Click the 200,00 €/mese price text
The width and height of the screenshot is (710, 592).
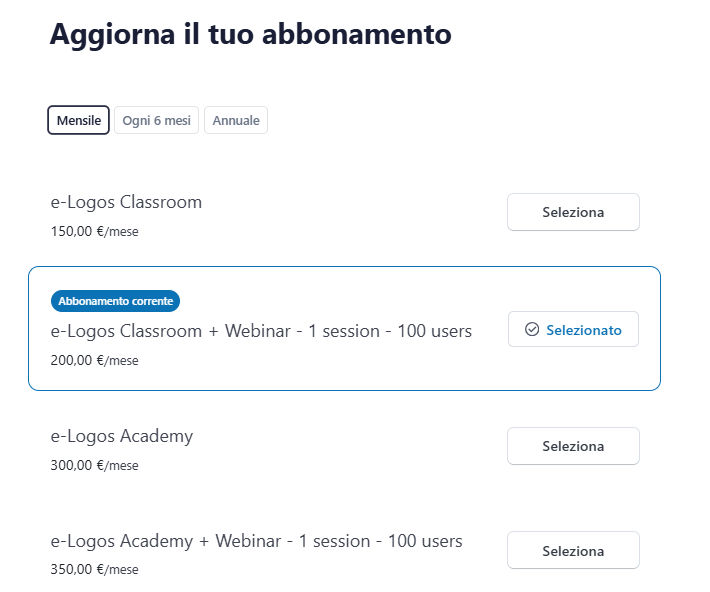(94, 360)
